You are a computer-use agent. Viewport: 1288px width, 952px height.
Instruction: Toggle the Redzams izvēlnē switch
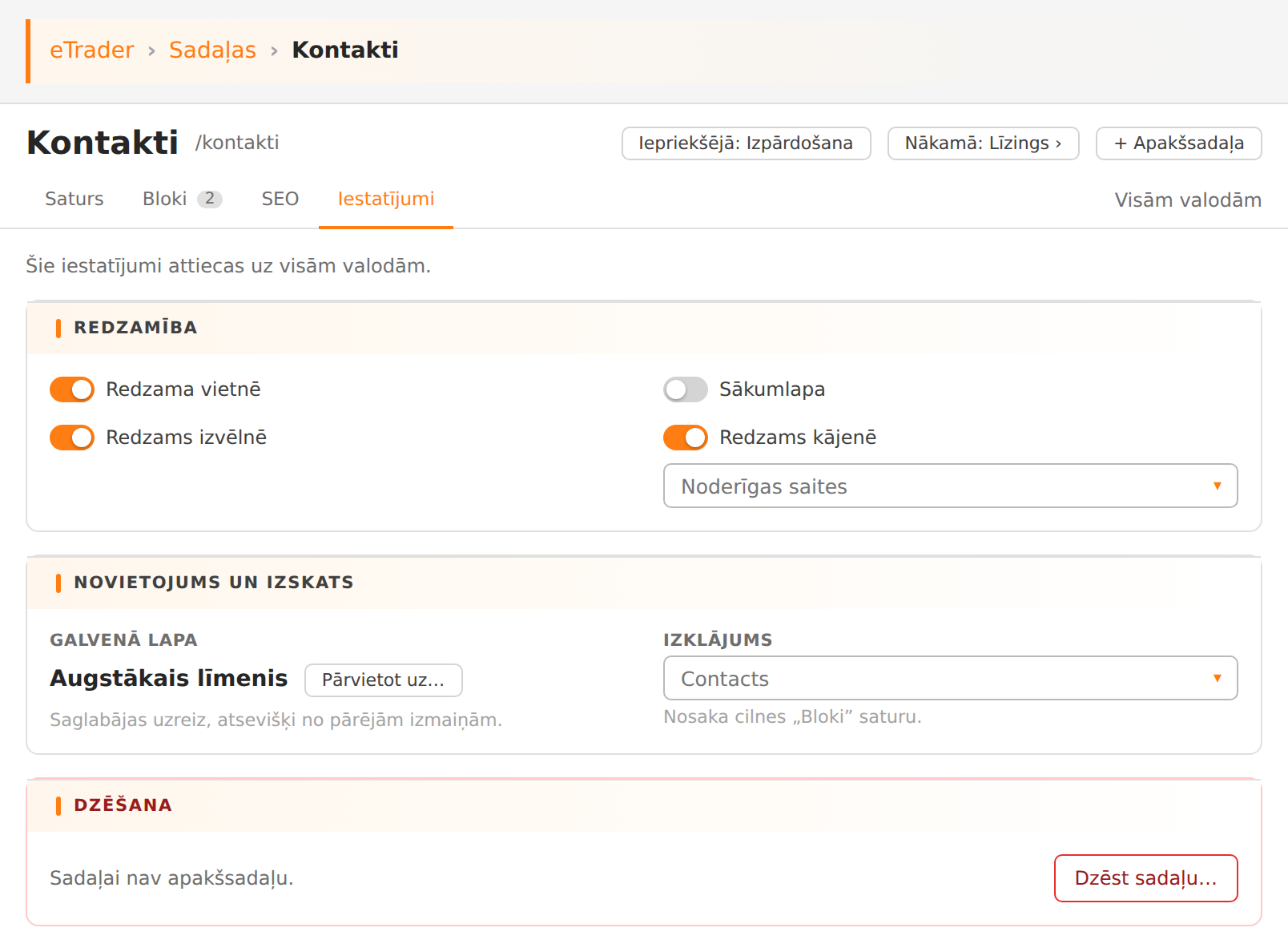coord(72,438)
